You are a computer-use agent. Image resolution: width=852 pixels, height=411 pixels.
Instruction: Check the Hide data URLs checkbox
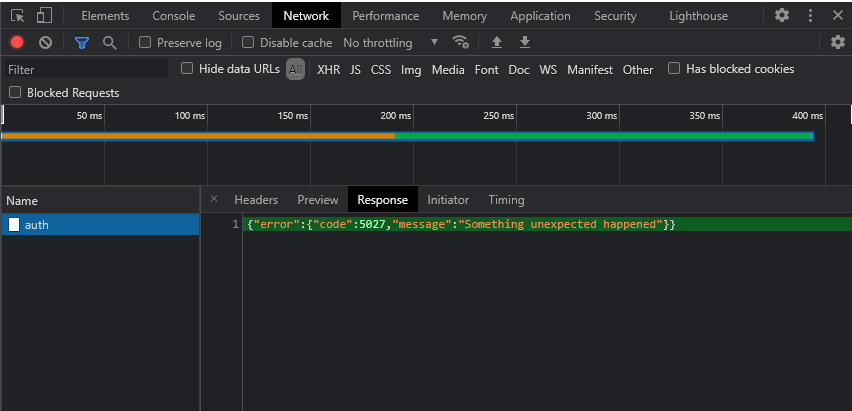187,68
